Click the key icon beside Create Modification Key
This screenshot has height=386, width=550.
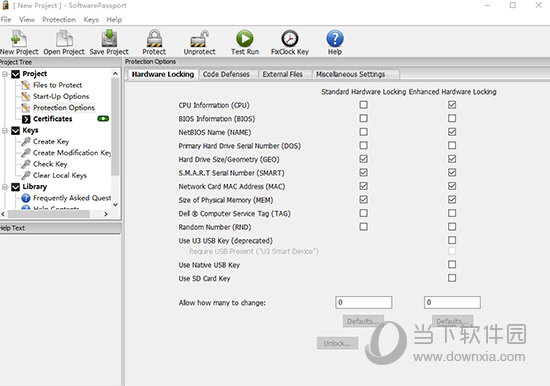[x=26, y=153]
